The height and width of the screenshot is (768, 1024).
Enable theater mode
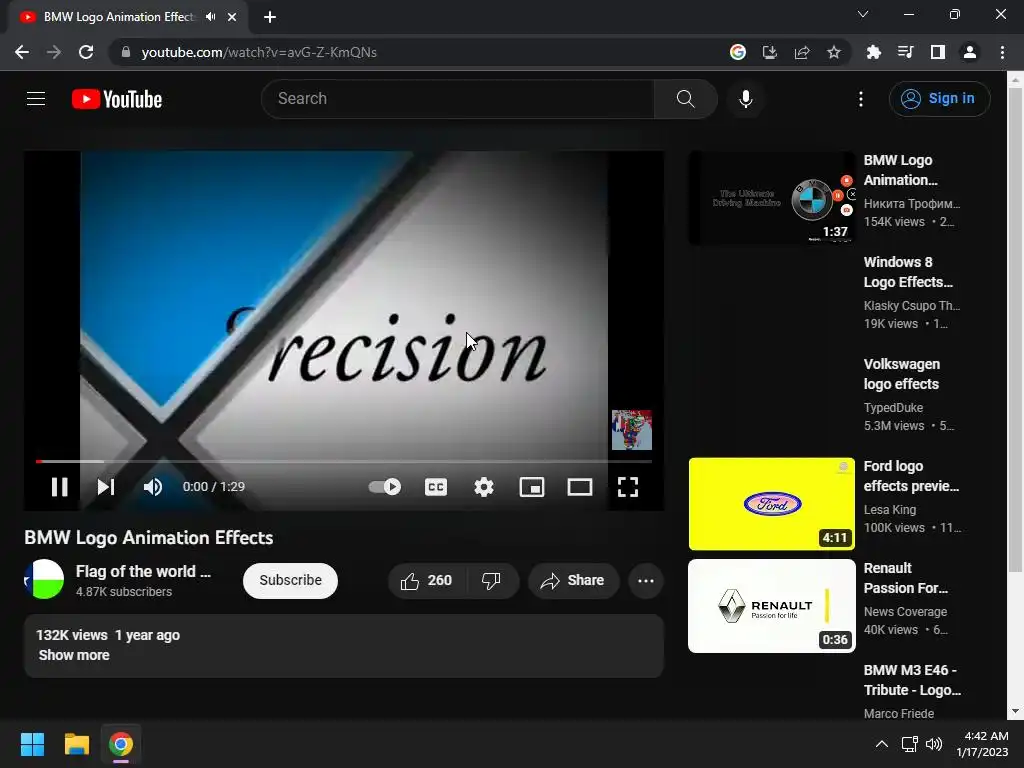tap(579, 487)
